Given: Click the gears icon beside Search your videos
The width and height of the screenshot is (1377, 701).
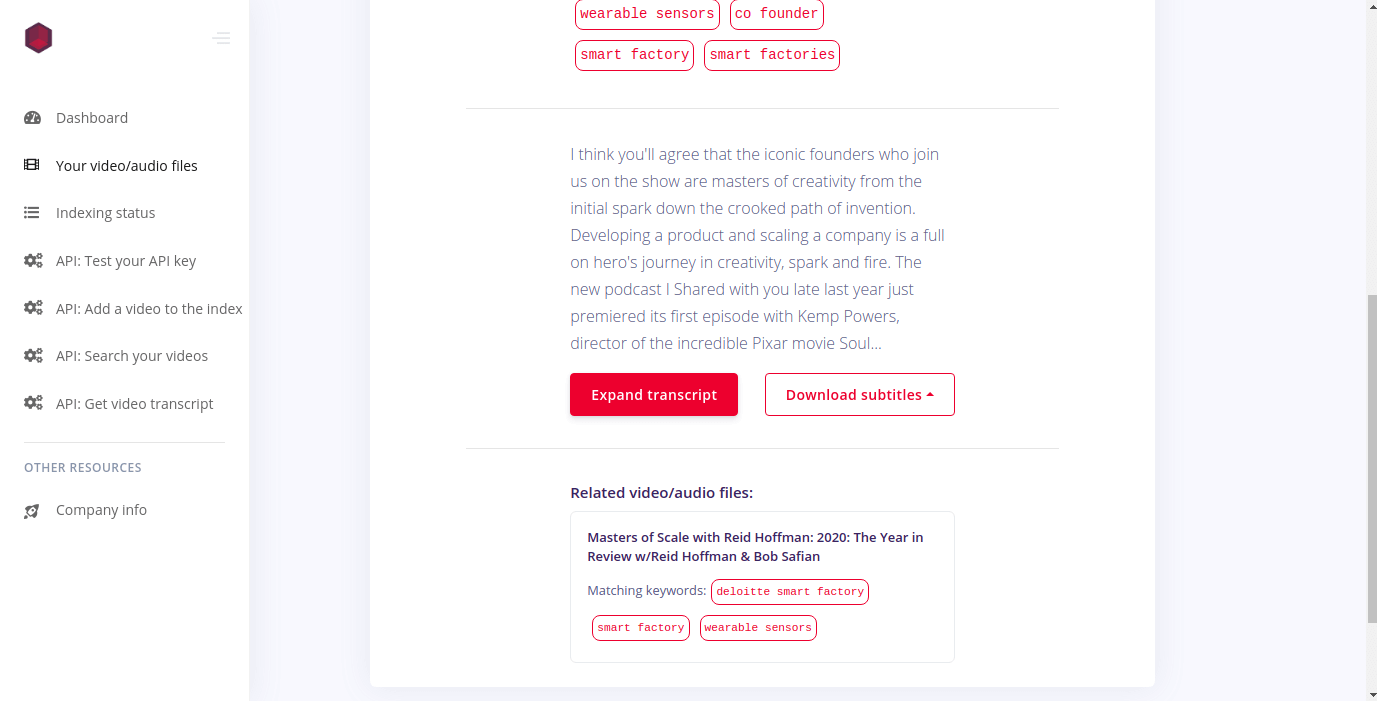Looking at the screenshot, I should coord(33,356).
